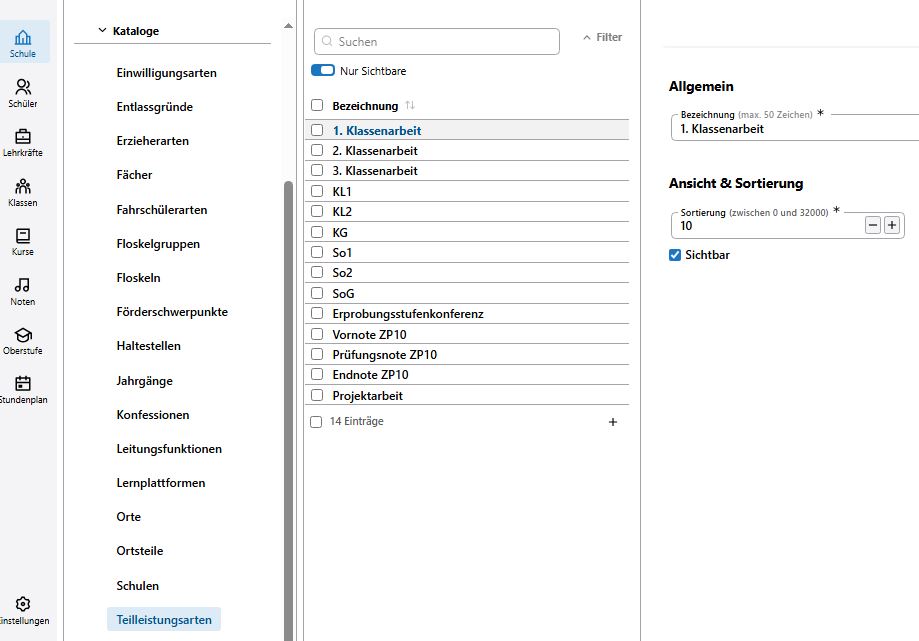Tick the checkbox beside KL1
This screenshot has width=919, height=641.
pyautogui.click(x=317, y=191)
